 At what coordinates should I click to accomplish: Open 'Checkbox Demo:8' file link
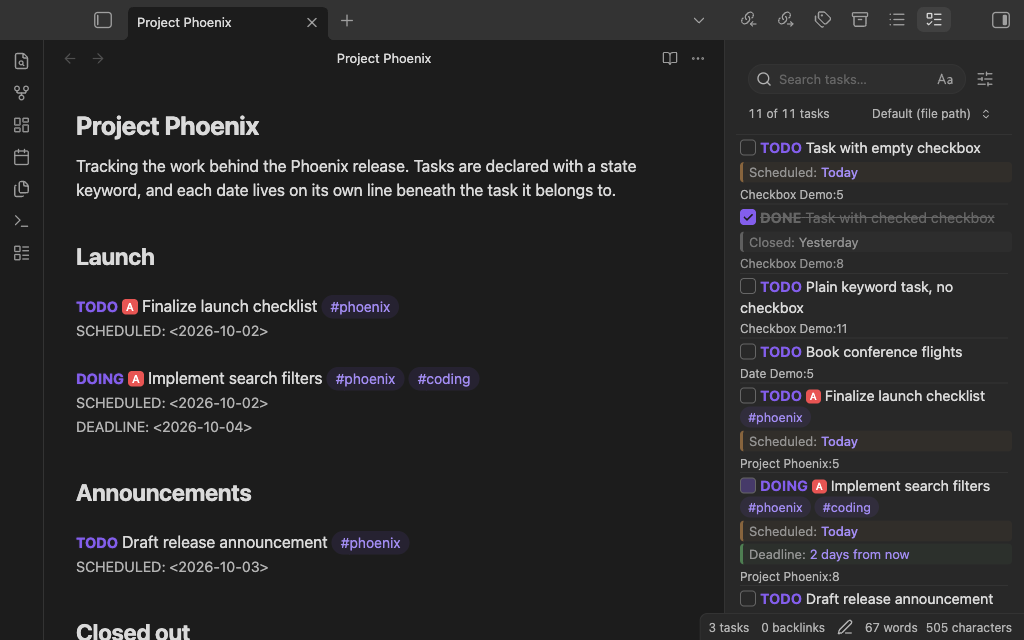point(792,264)
